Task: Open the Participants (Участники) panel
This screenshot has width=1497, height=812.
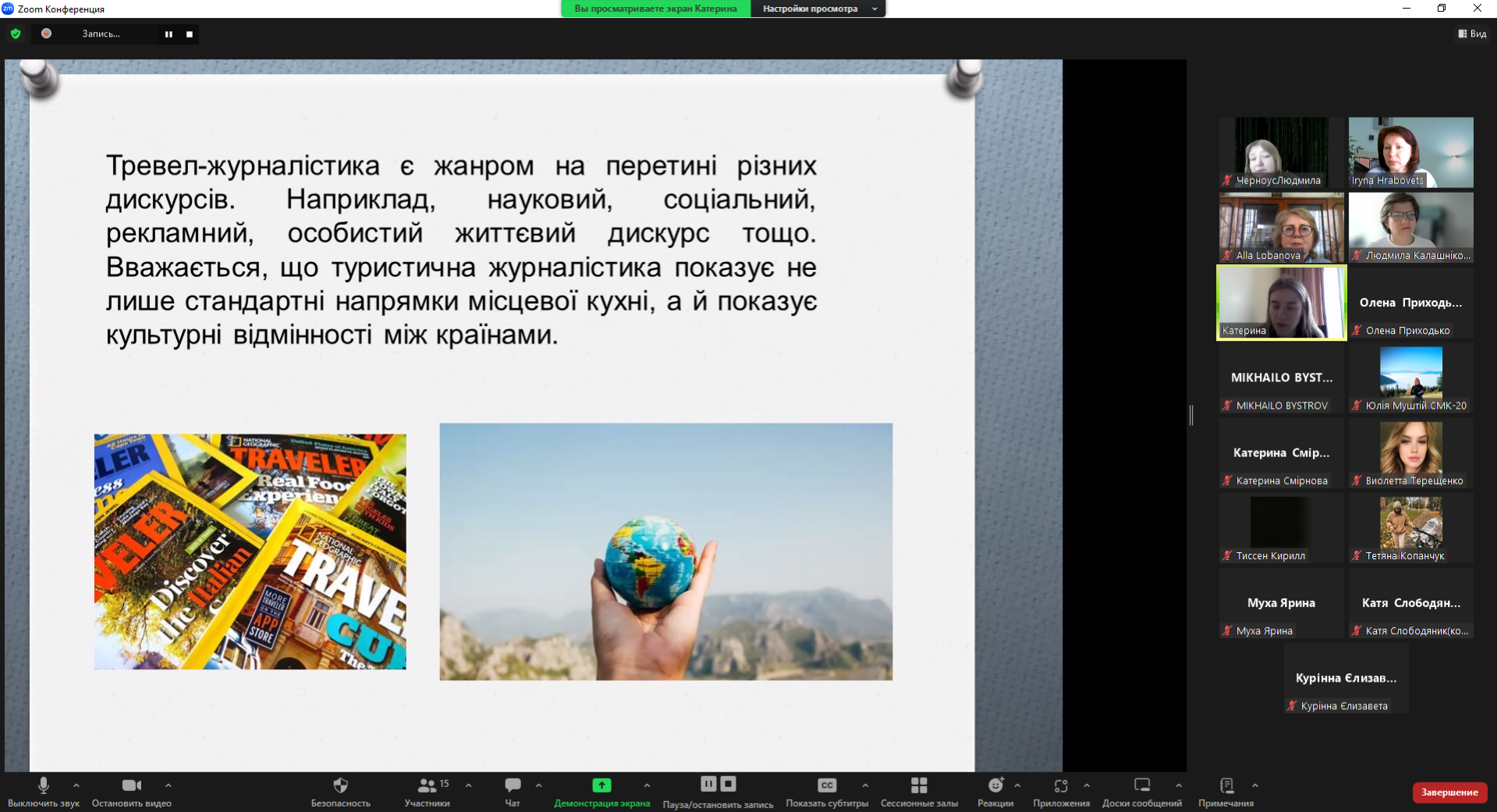Action: (x=427, y=785)
